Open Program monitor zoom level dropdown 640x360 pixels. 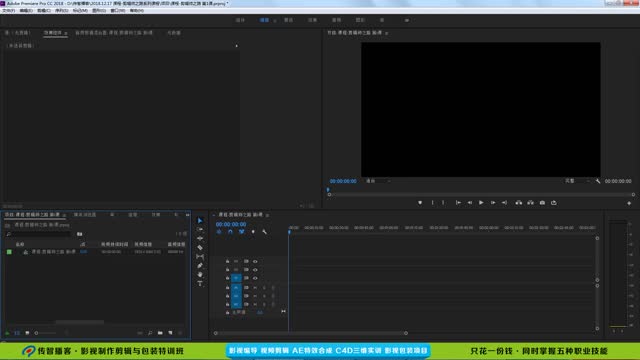click(x=378, y=181)
